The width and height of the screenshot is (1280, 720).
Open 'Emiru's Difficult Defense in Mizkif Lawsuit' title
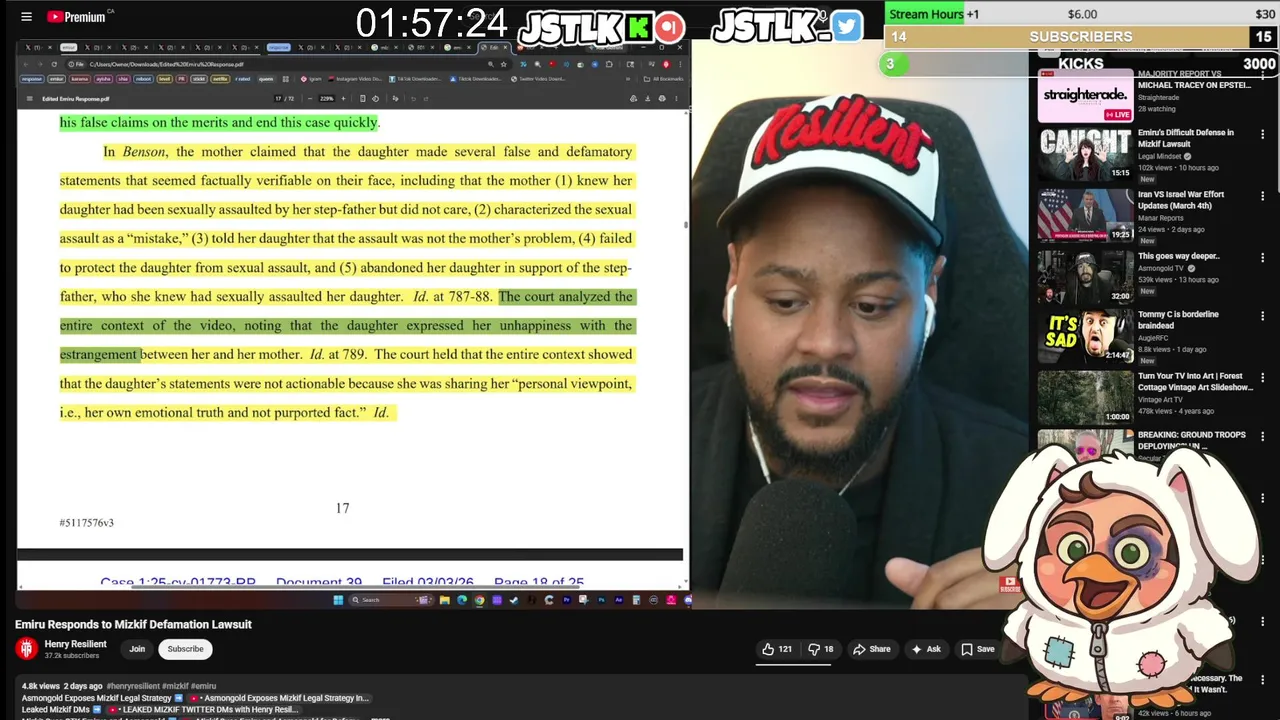[1186, 138]
